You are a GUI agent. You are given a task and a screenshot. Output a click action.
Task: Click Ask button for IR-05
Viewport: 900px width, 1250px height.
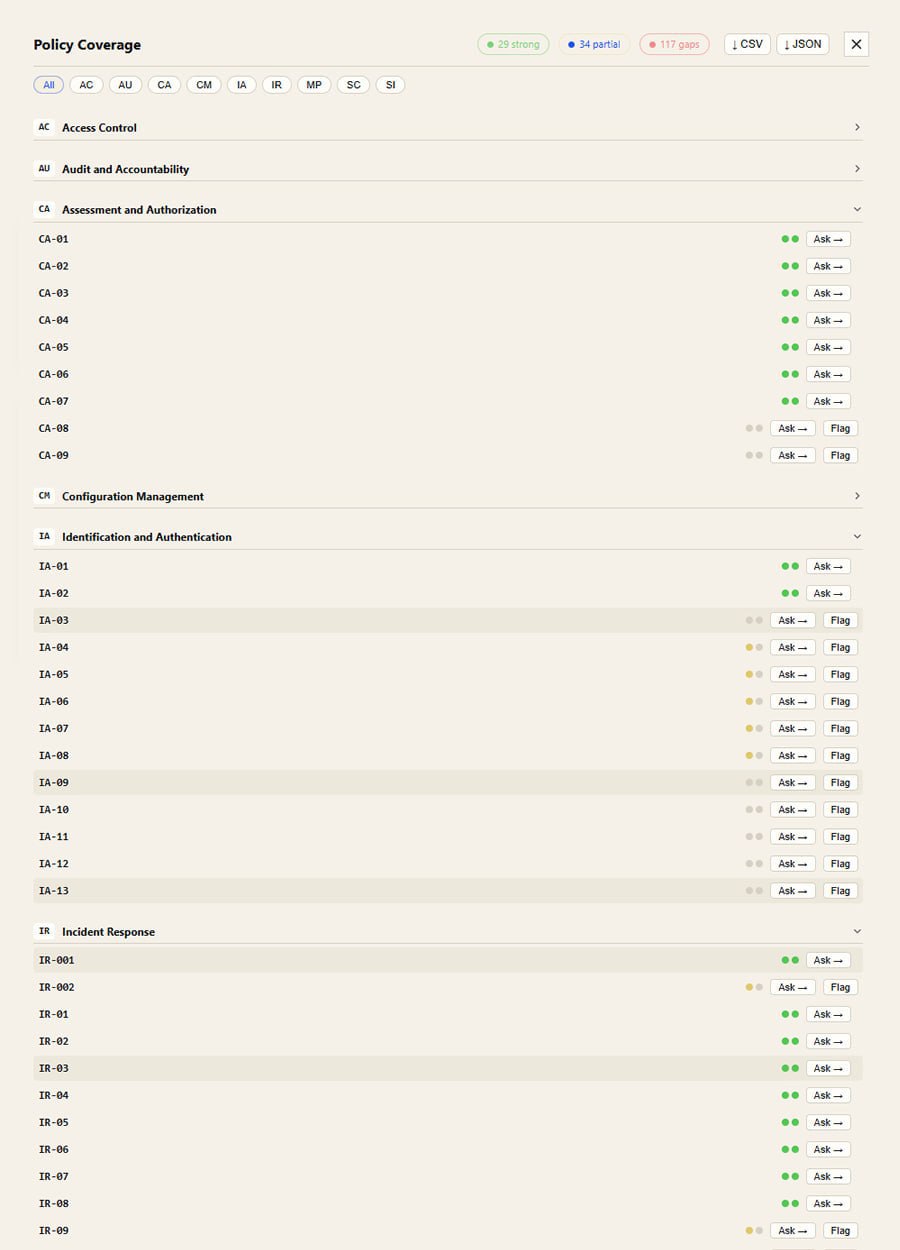828,1122
